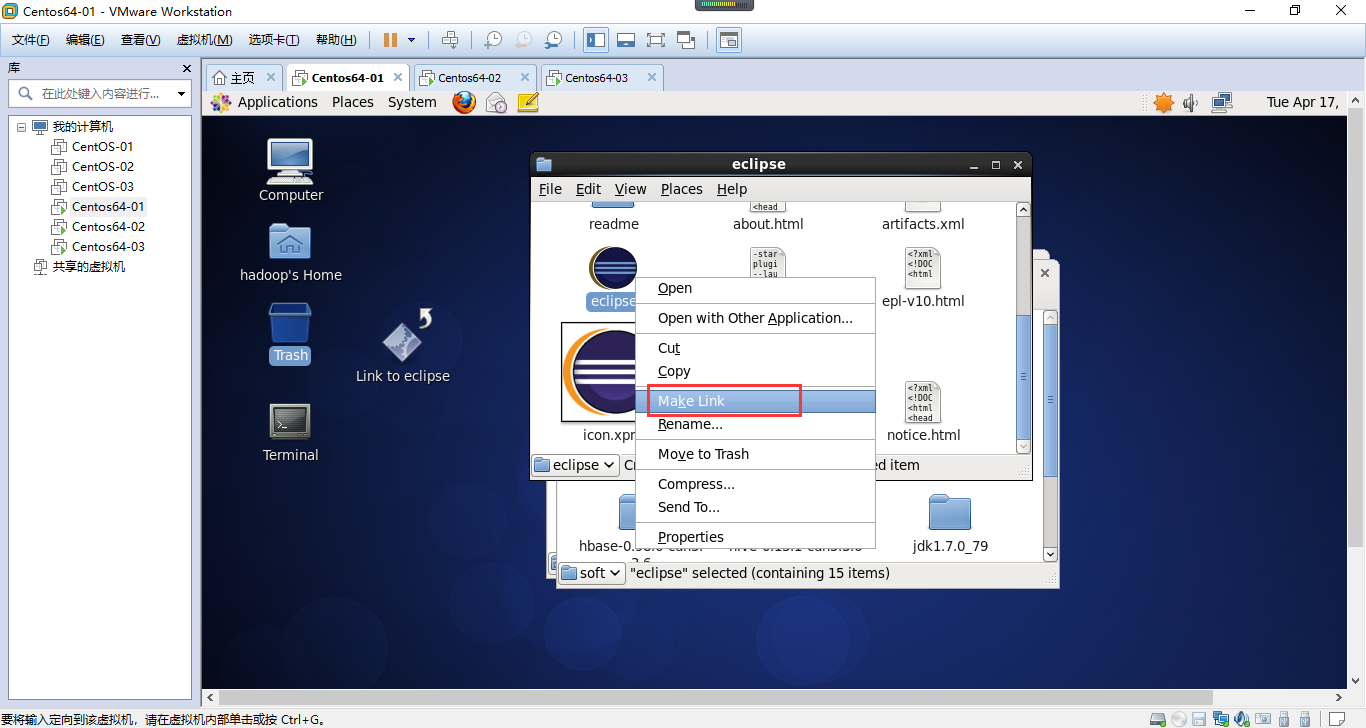1366x728 pixels.
Task: Open the soft location dropdown button
Action: click(592, 573)
